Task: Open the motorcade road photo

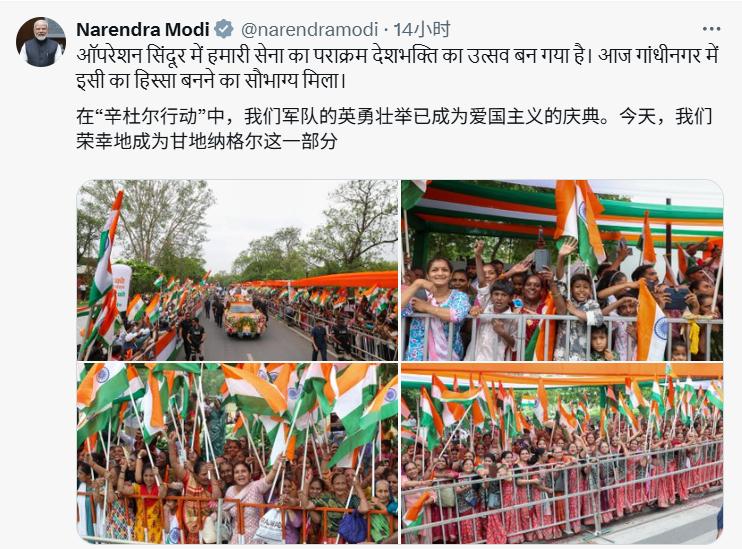Action: click(x=237, y=270)
